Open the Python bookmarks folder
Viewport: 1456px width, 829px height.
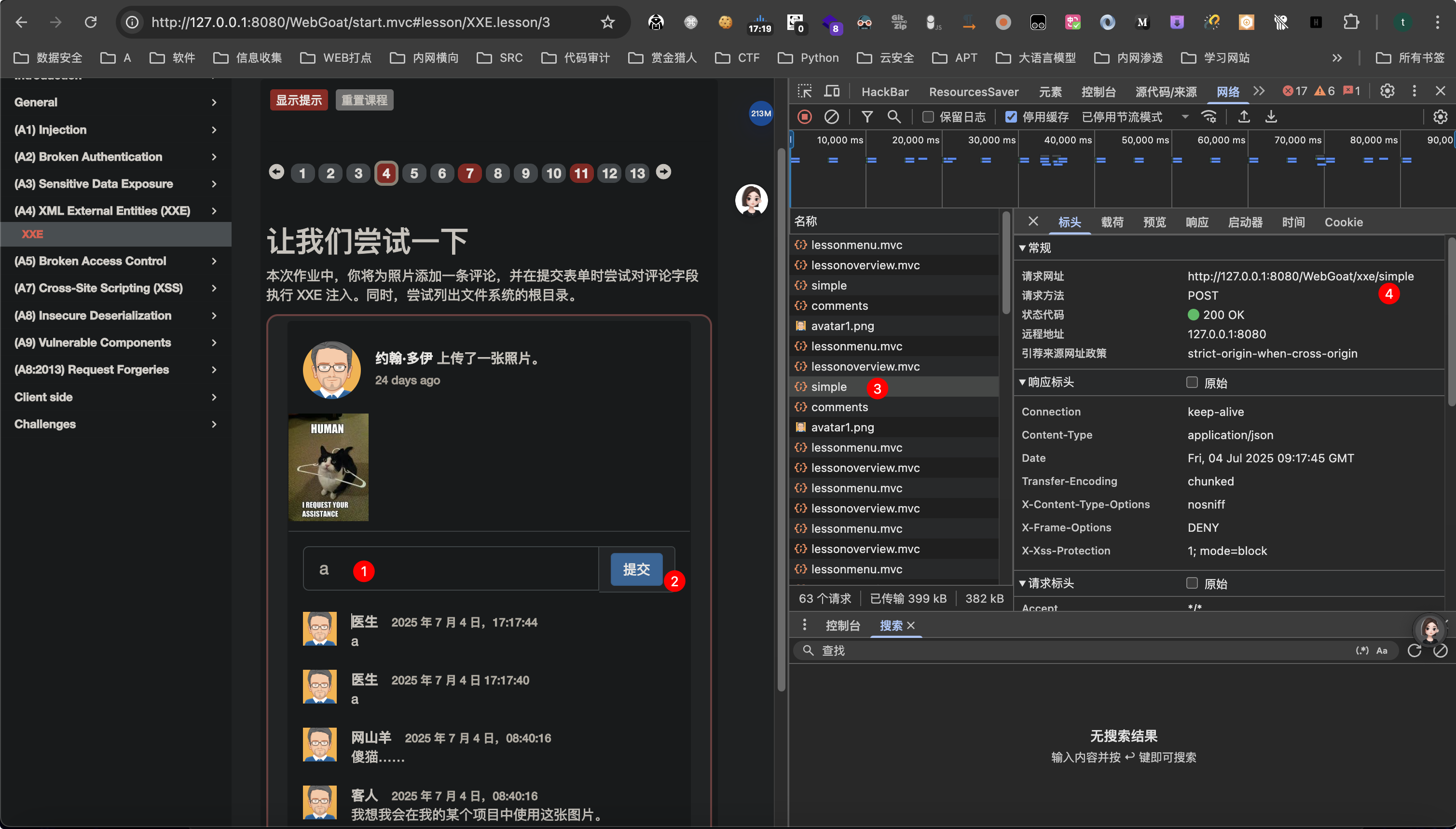808,57
